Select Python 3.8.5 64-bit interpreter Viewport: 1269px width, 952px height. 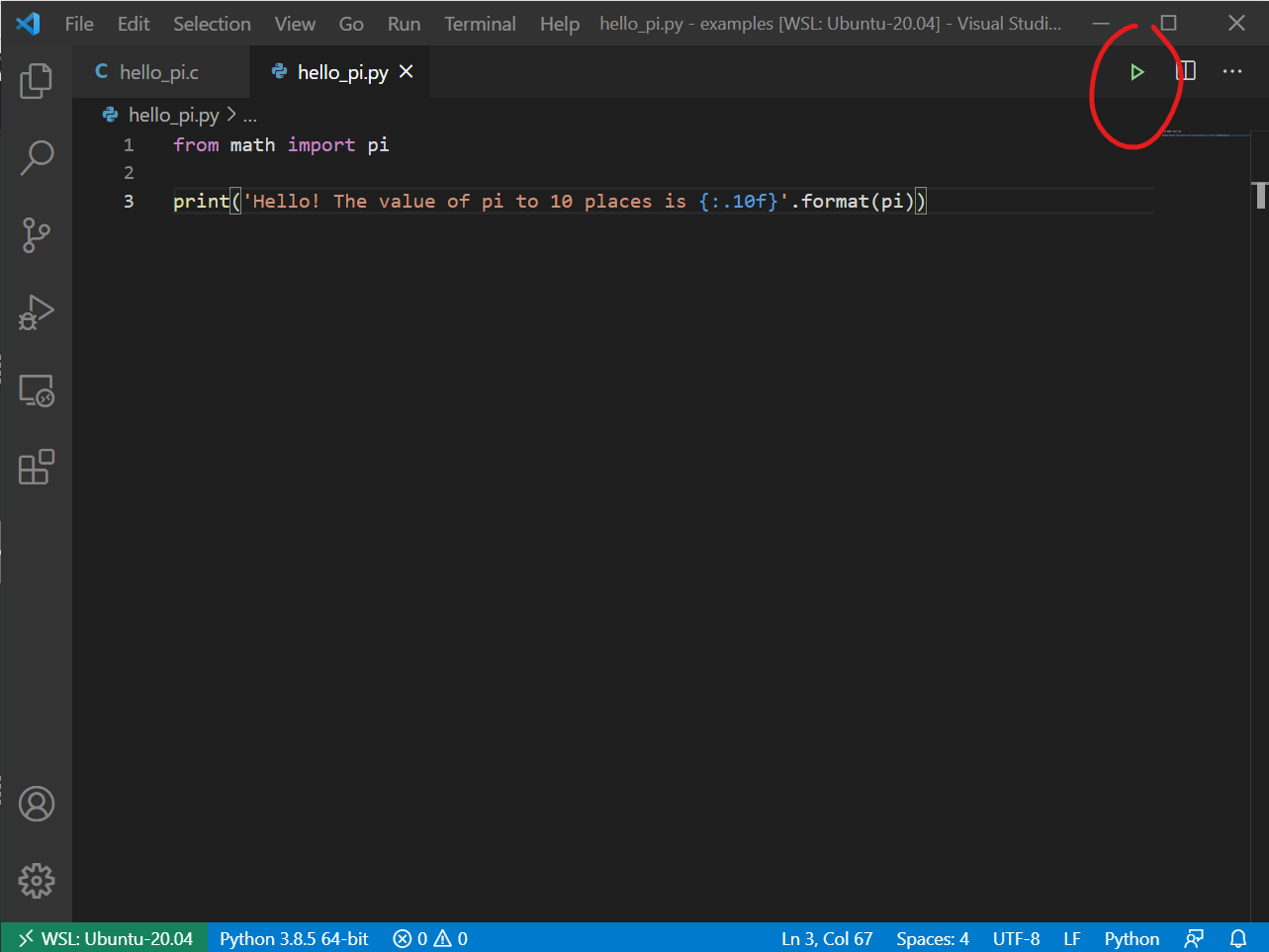tap(294, 938)
